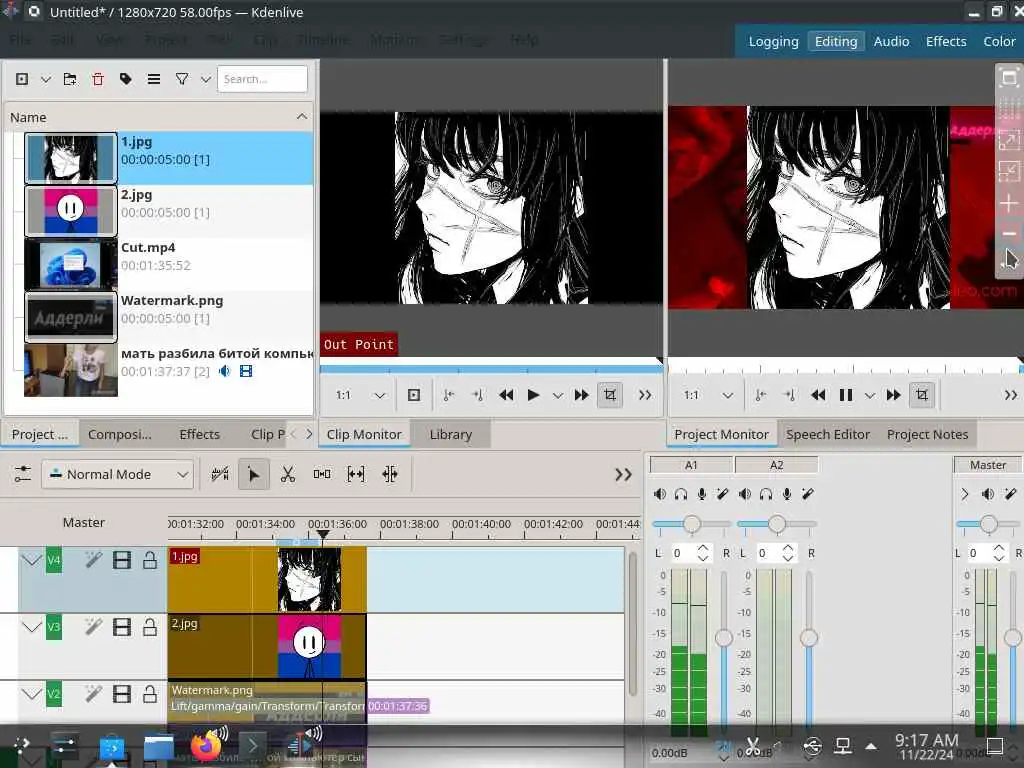Open effects wand on track V4
The image size is (1024, 768).
click(93, 560)
